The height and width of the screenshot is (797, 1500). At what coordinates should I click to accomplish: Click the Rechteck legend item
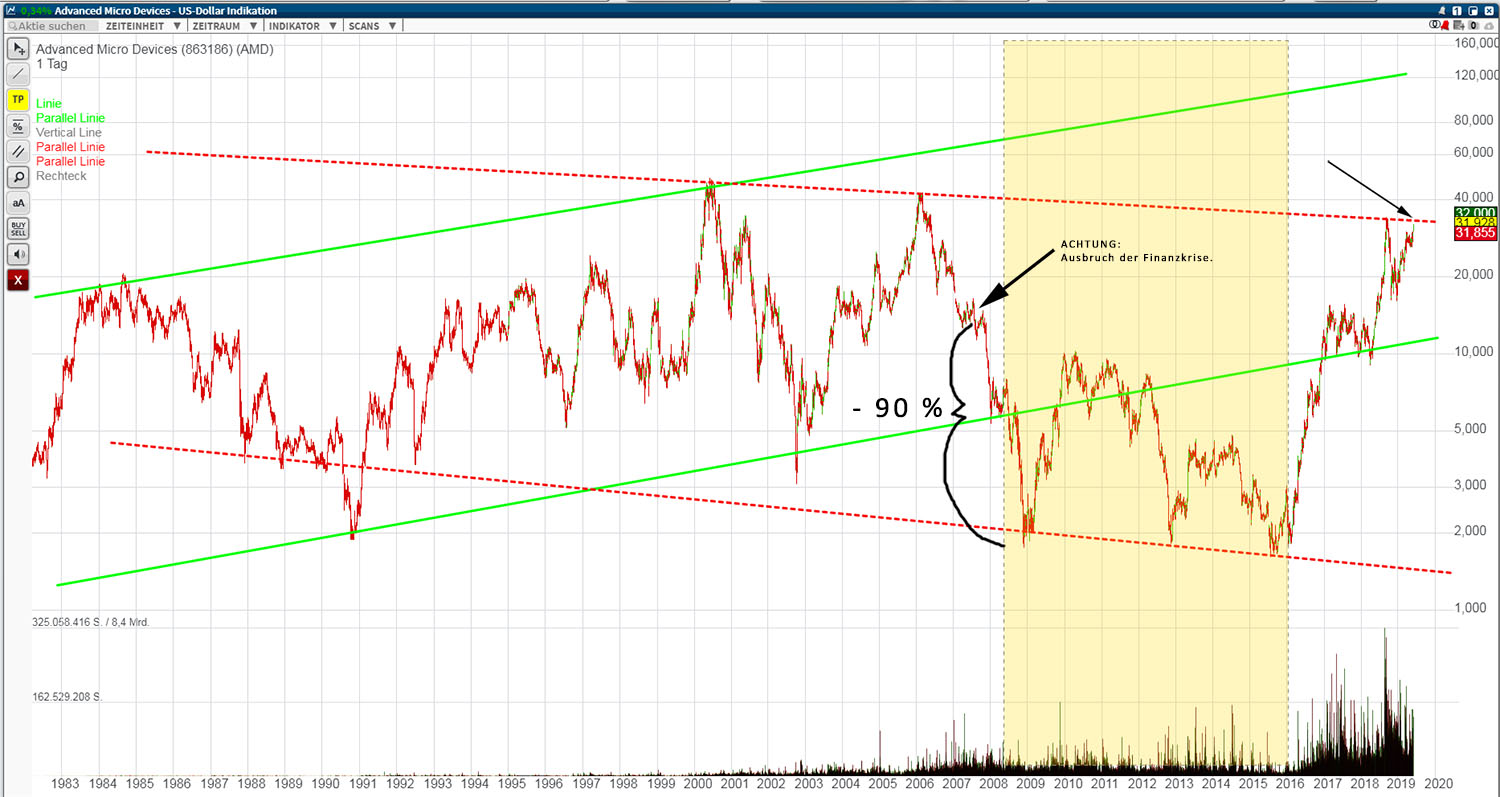pos(61,176)
